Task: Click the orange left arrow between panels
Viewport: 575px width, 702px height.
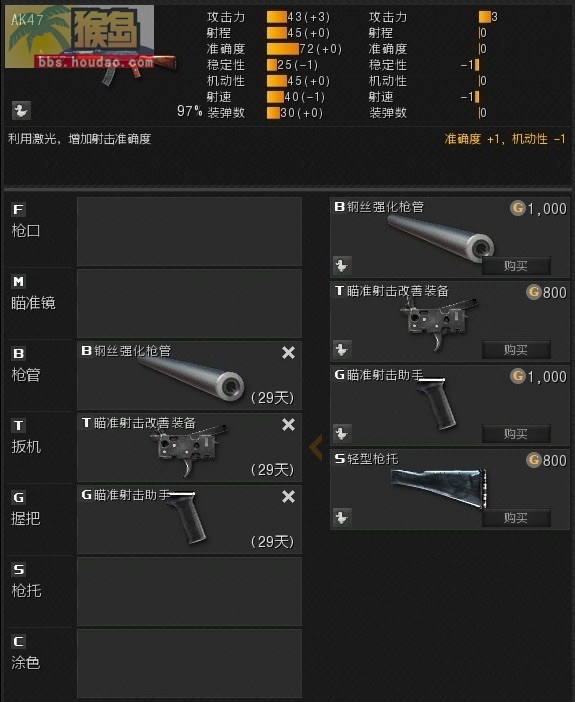Action: (x=316, y=447)
